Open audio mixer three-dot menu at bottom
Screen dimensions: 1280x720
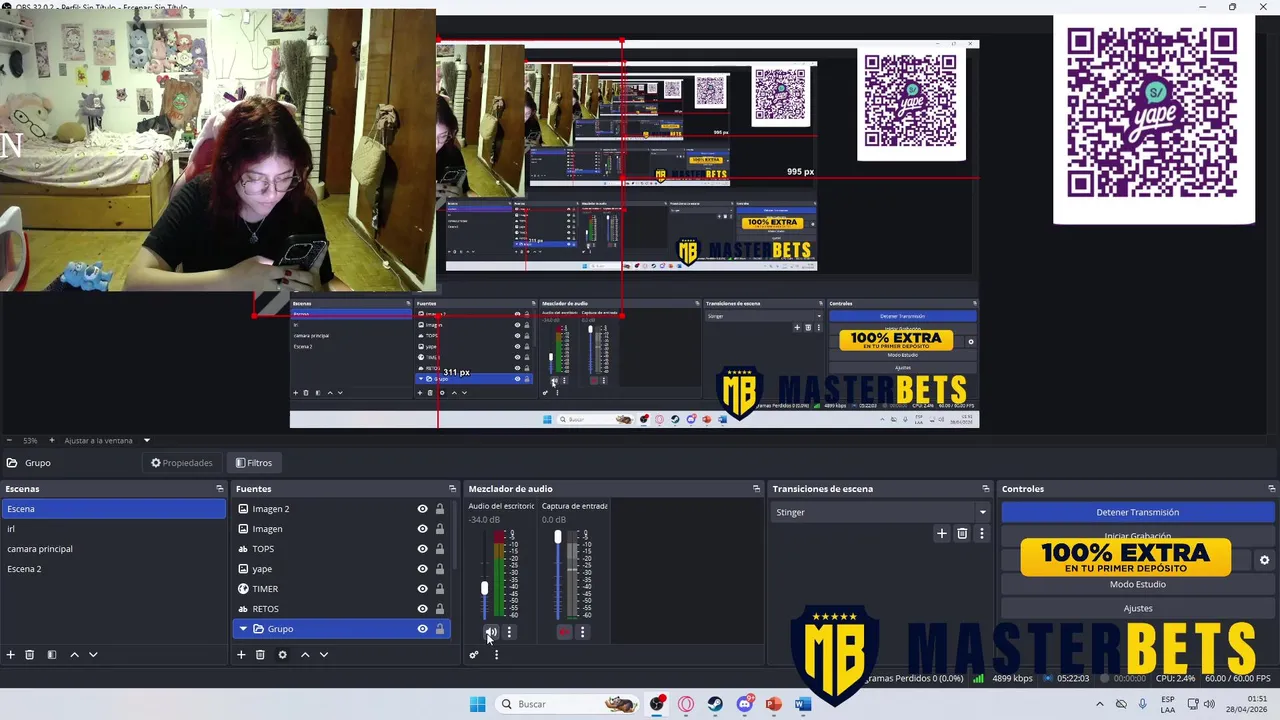point(496,655)
